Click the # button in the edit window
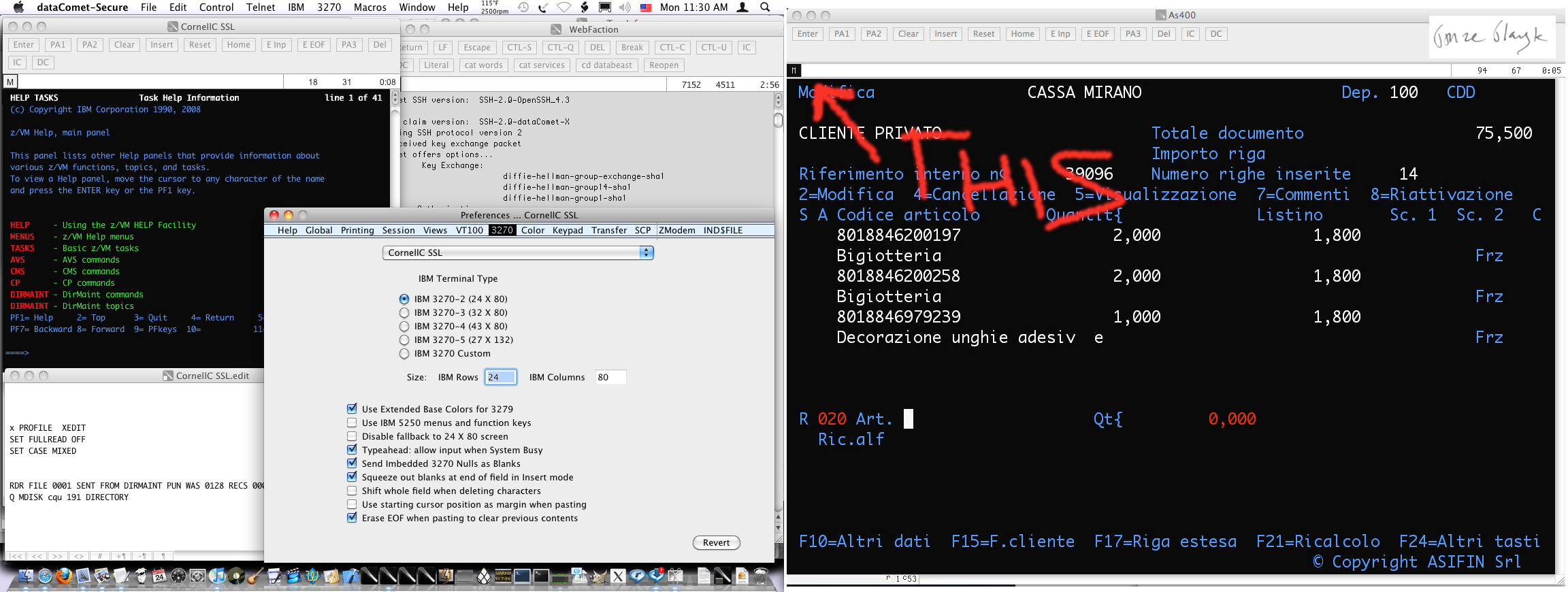This screenshot has width=1568, height=592. click(100, 556)
